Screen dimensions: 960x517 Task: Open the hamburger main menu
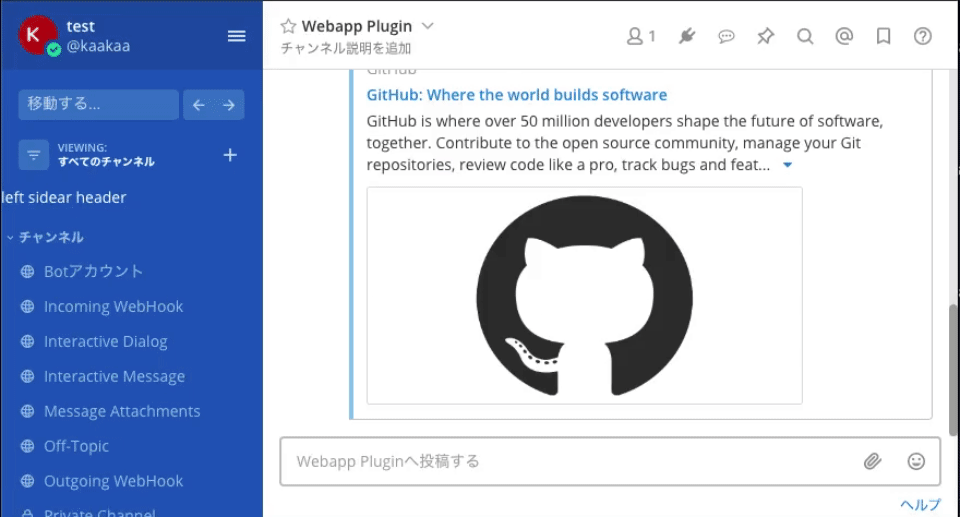coord(236,36)
